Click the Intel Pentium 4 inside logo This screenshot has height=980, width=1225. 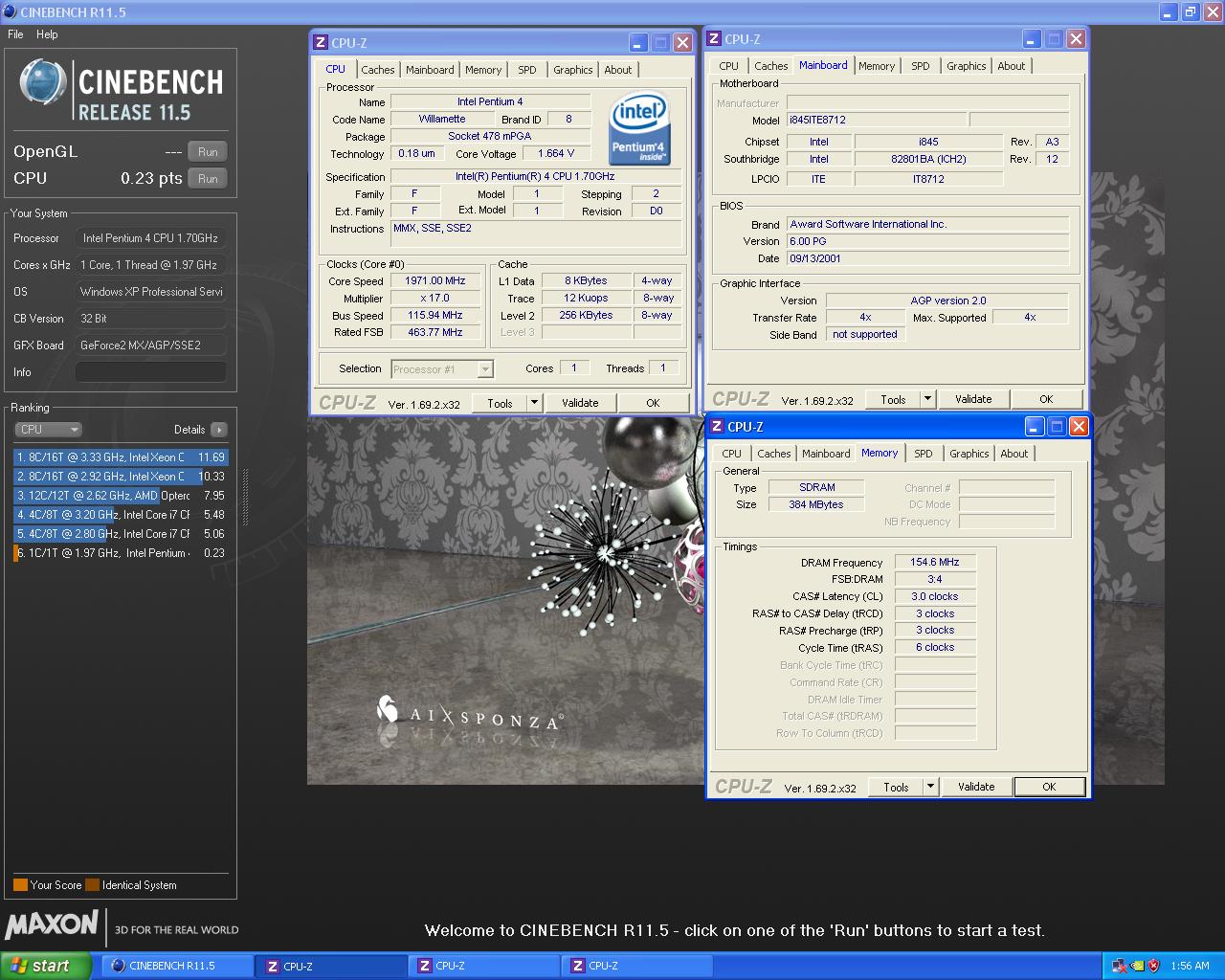click(x=638, y=129)
